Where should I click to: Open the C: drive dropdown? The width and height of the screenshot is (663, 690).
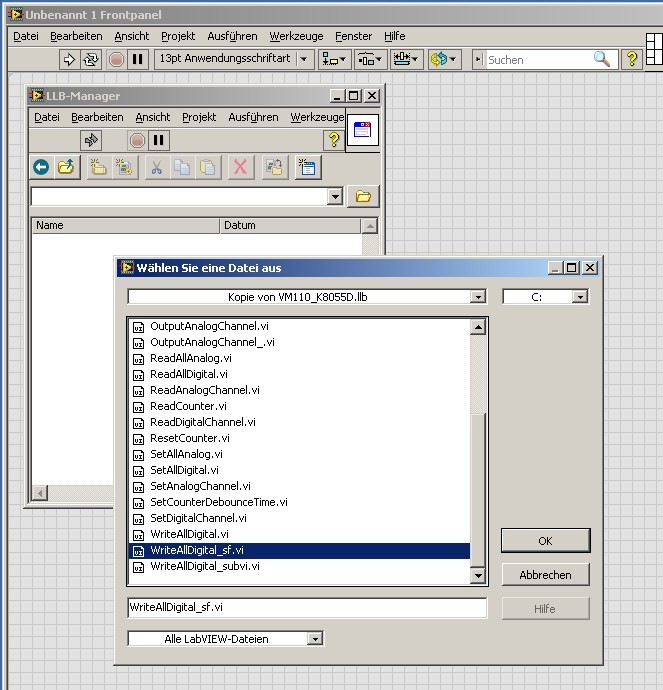pos(580,297)
